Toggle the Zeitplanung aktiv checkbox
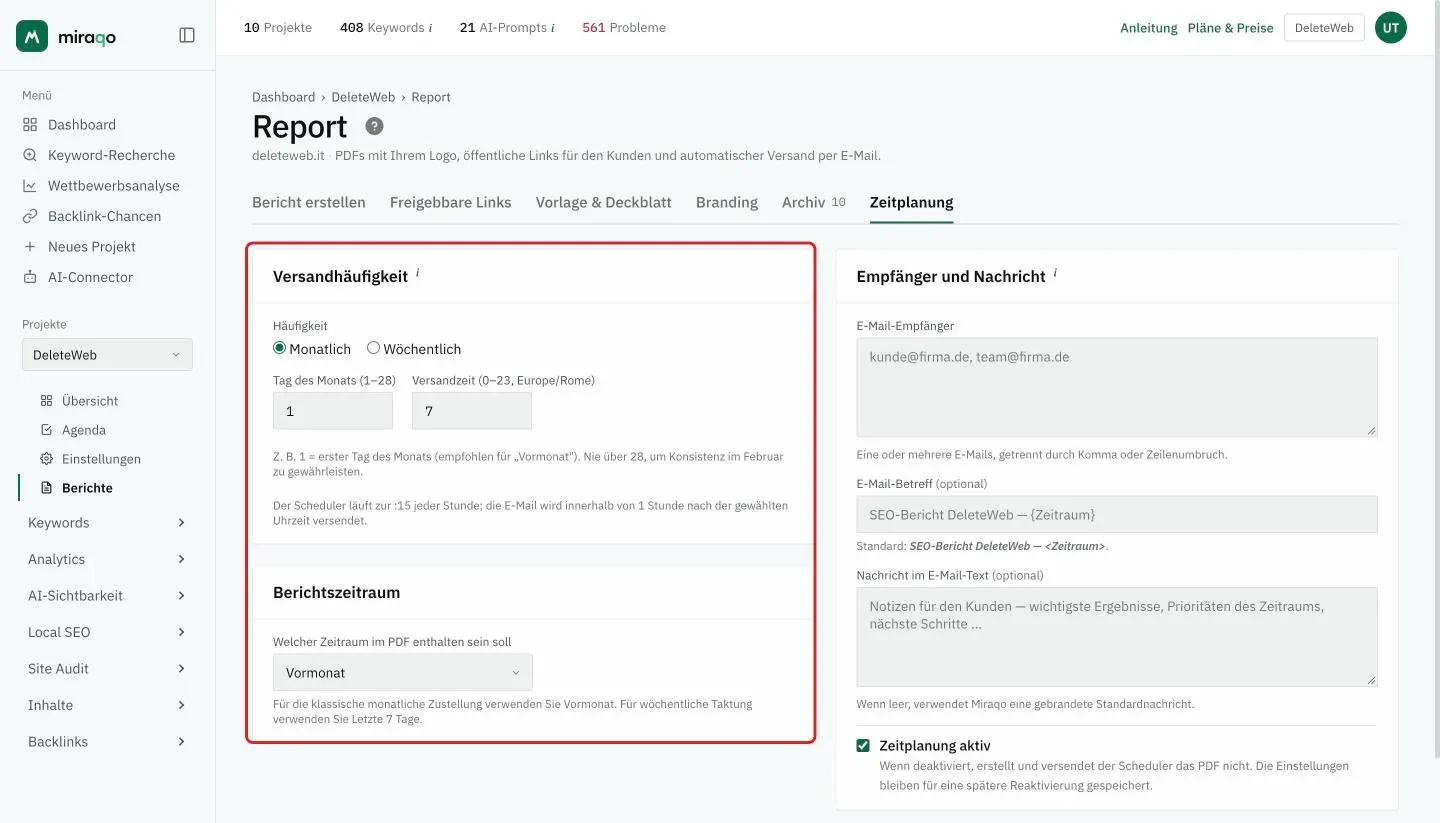 click(x=863, y=745)
